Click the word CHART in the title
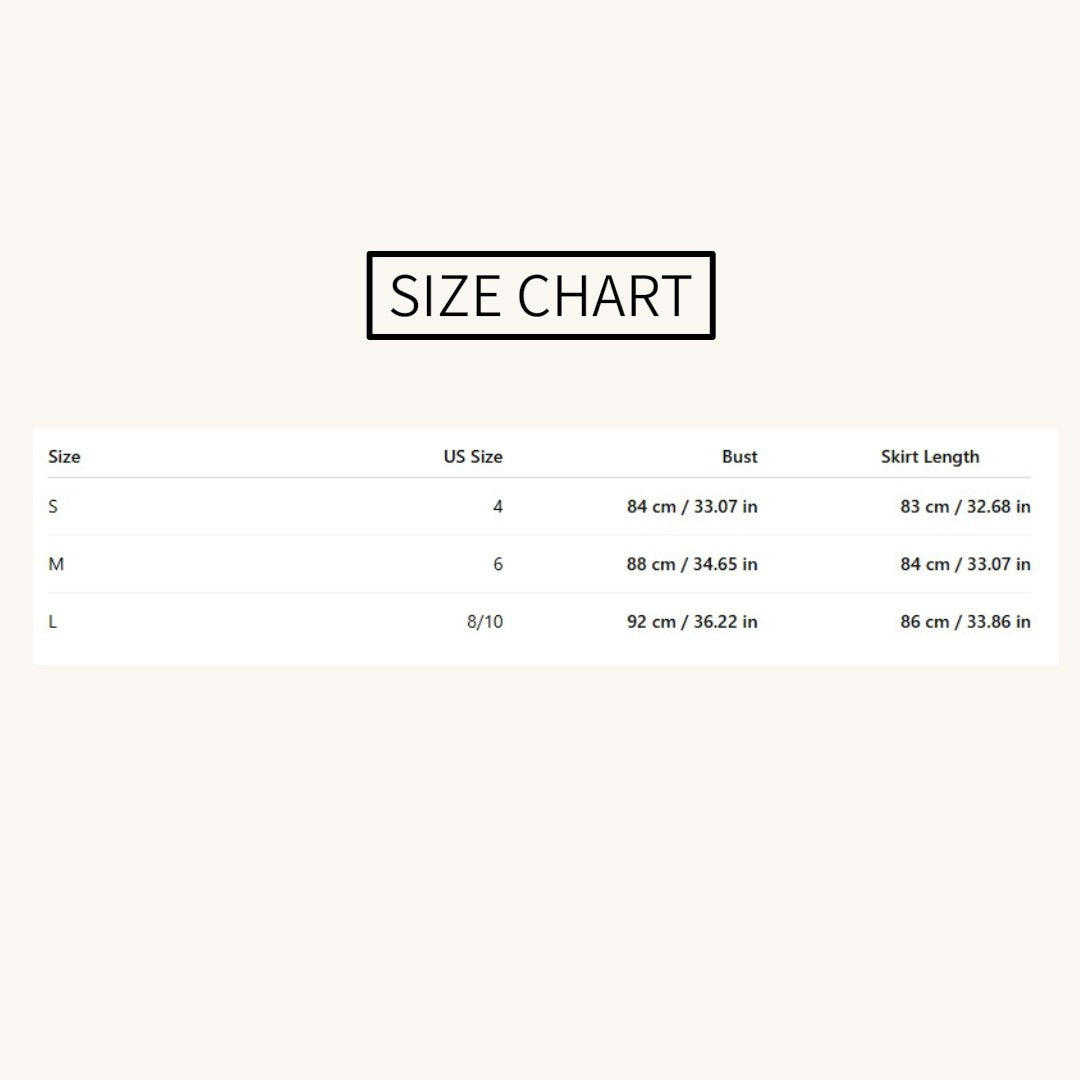The width and height of the screenshot is (1080, 1080). coord(604,295)
